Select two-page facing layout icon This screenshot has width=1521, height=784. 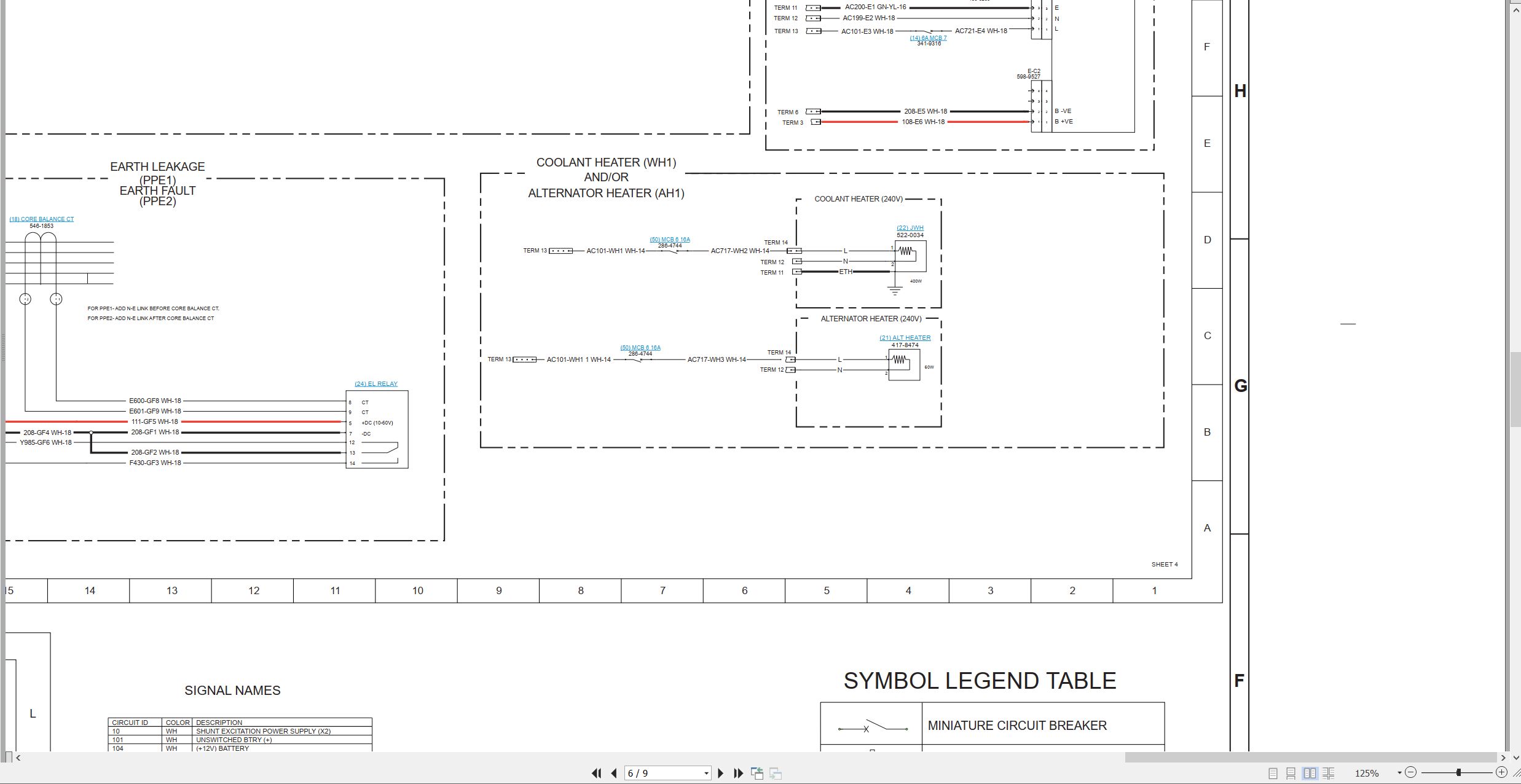[1310, 773]
